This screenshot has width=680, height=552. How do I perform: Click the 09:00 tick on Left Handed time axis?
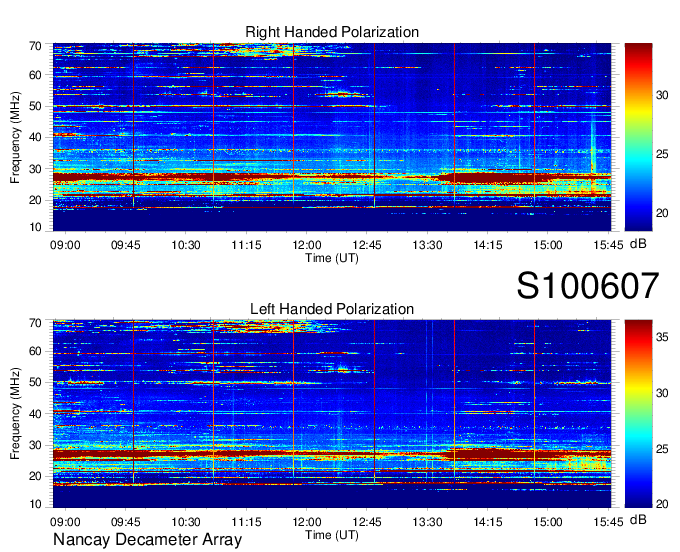(65, 522)
